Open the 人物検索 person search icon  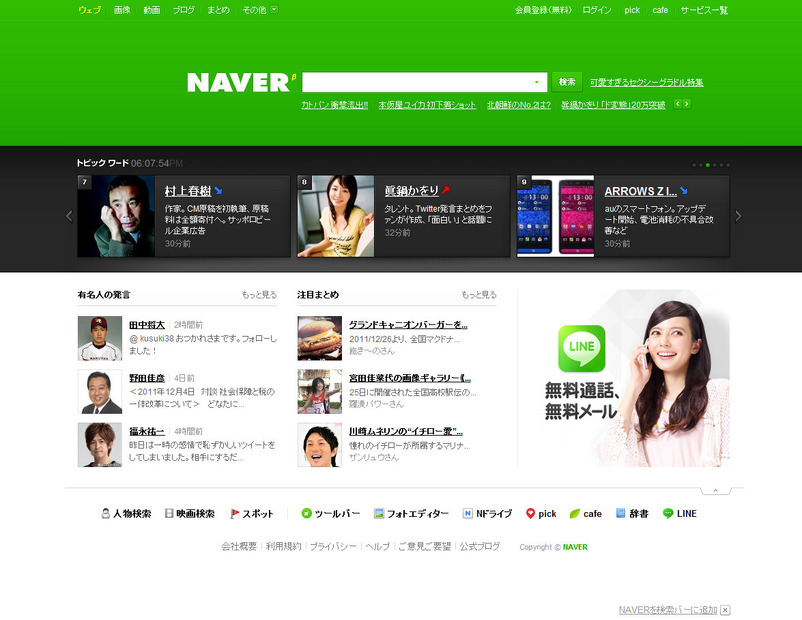105,513
